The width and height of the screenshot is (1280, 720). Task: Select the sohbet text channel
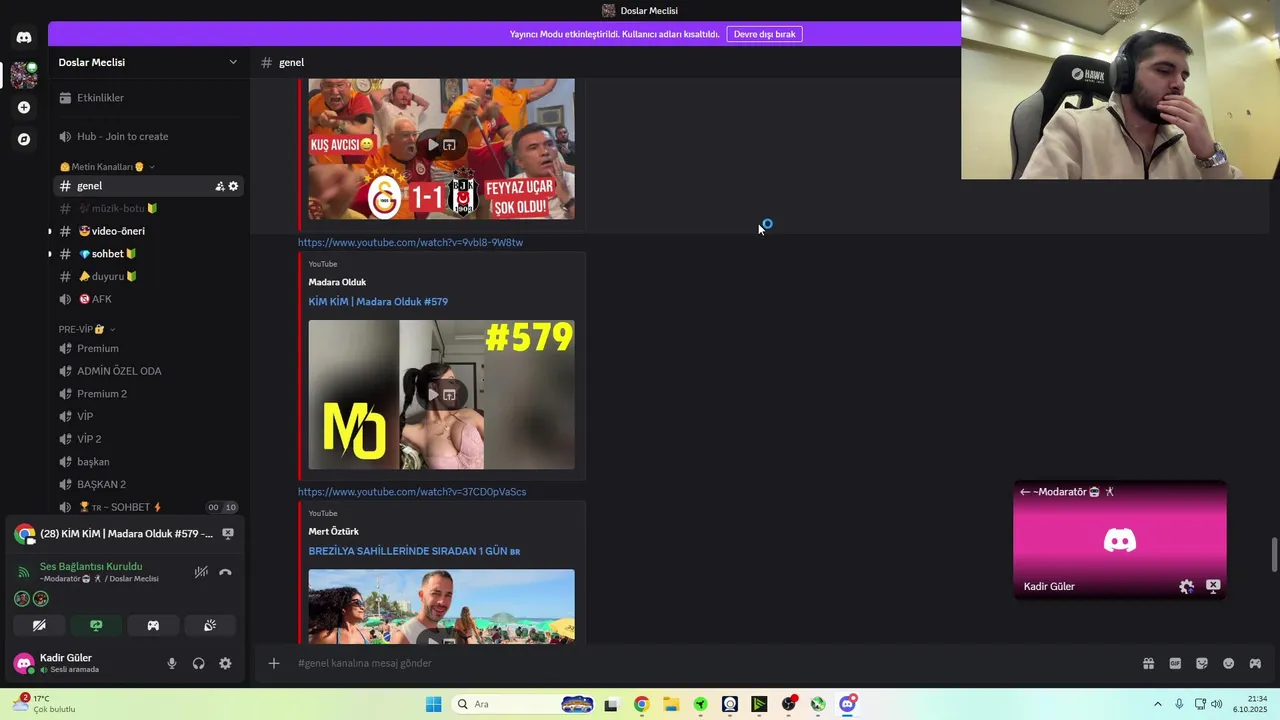click(x=148, y=254)
